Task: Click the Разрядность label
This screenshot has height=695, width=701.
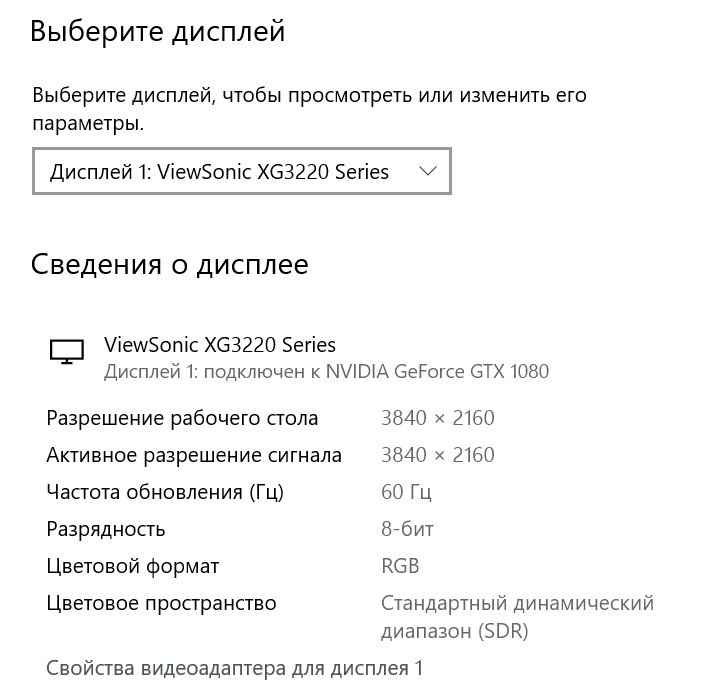Action: tap(106, 530)
